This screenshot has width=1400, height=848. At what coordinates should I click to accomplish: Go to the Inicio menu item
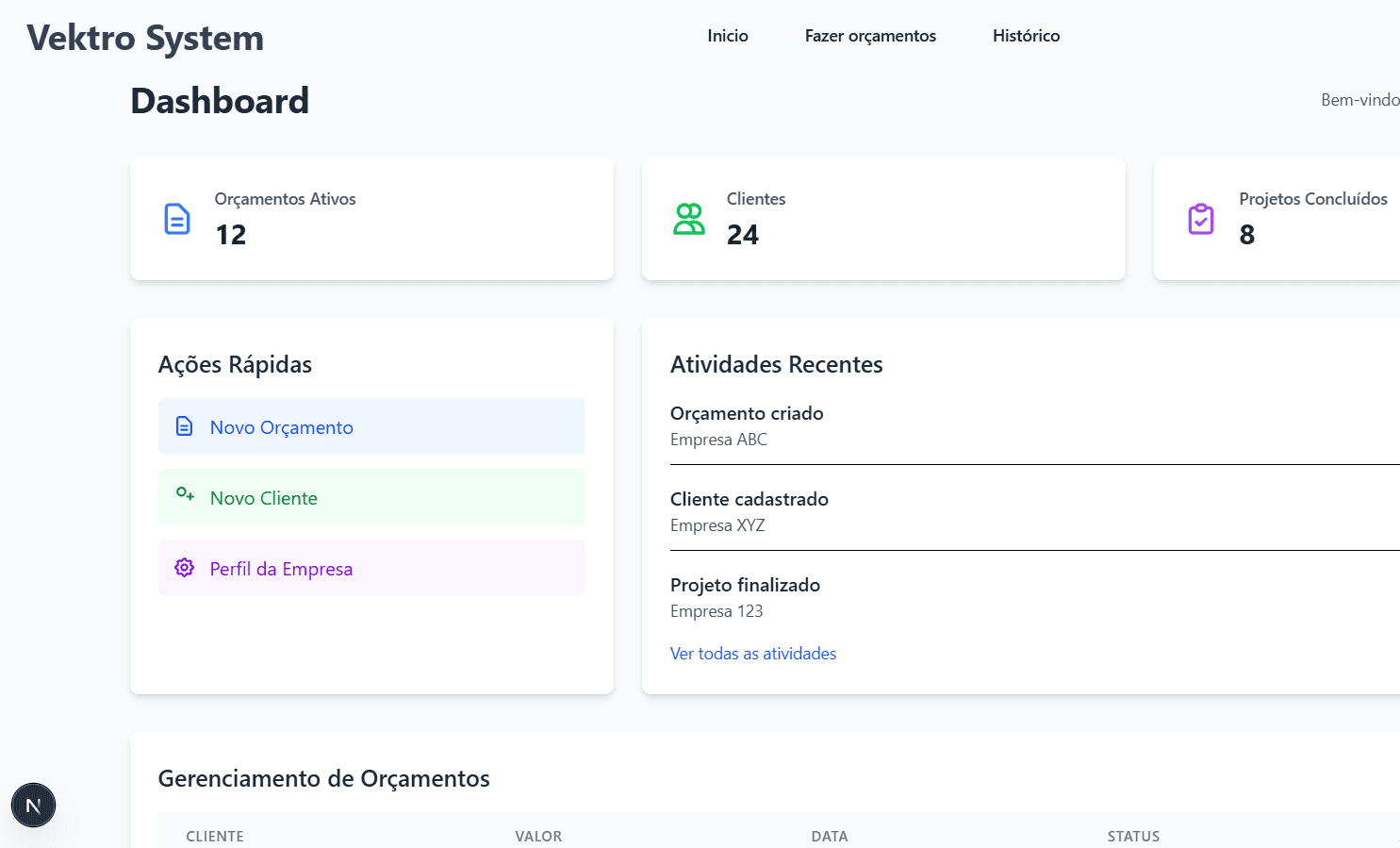pyautogui.click(x=727, y=36)
